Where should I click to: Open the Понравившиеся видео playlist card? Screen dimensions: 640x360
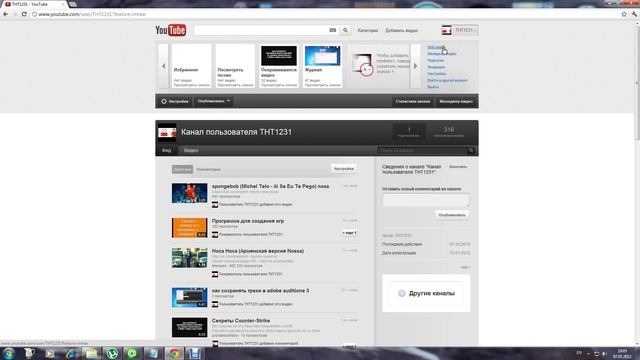[x=279, y=66]
